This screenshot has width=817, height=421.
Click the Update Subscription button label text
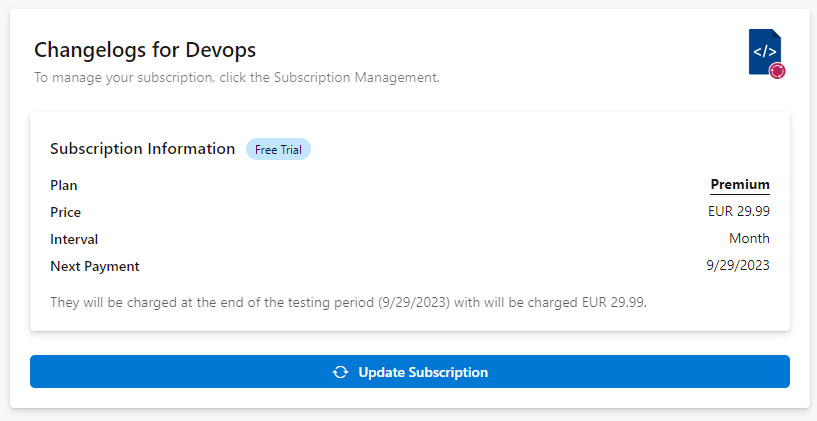(423, 372)
